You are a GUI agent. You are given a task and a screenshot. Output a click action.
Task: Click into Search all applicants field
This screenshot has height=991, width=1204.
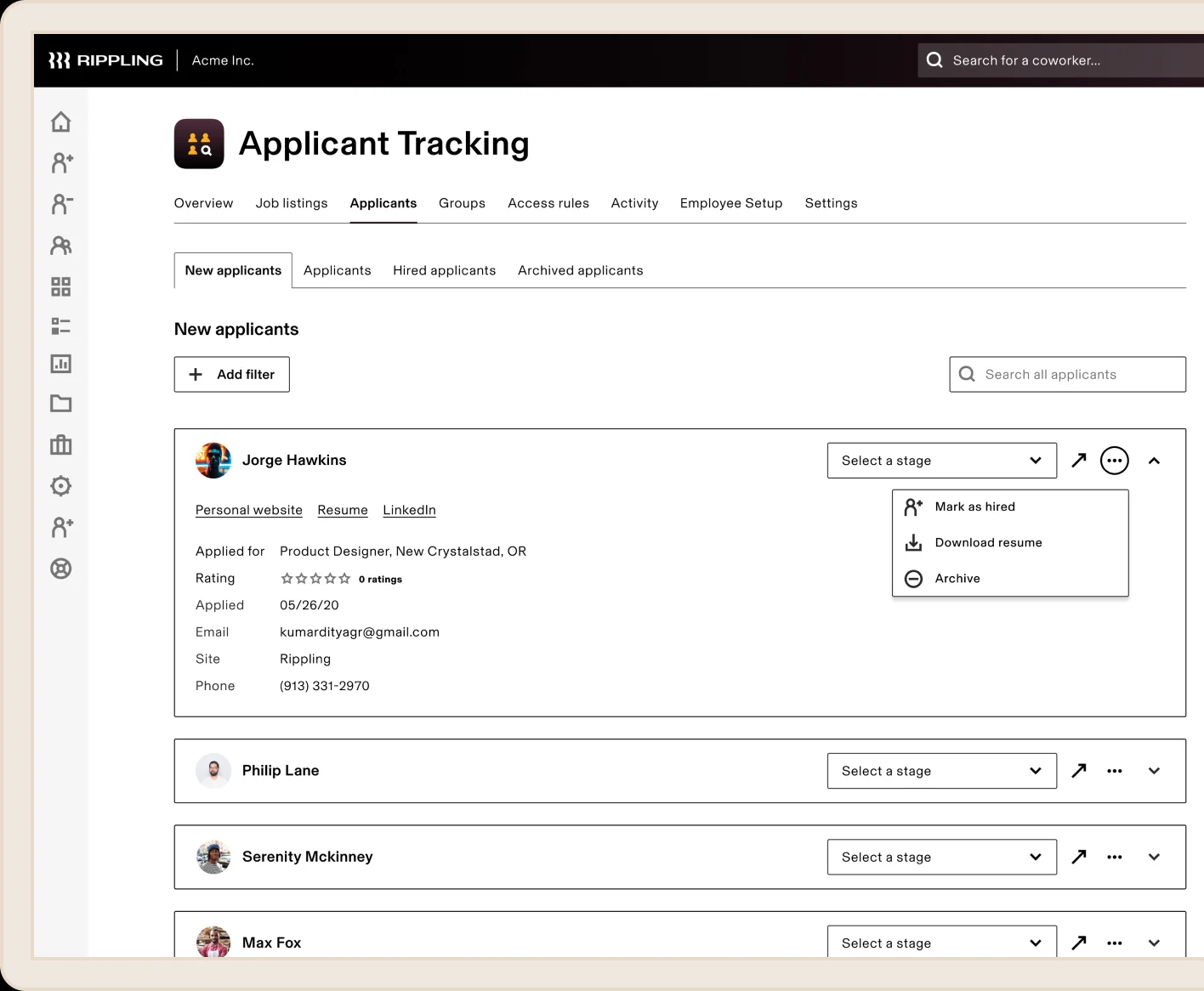(1068, 375)
